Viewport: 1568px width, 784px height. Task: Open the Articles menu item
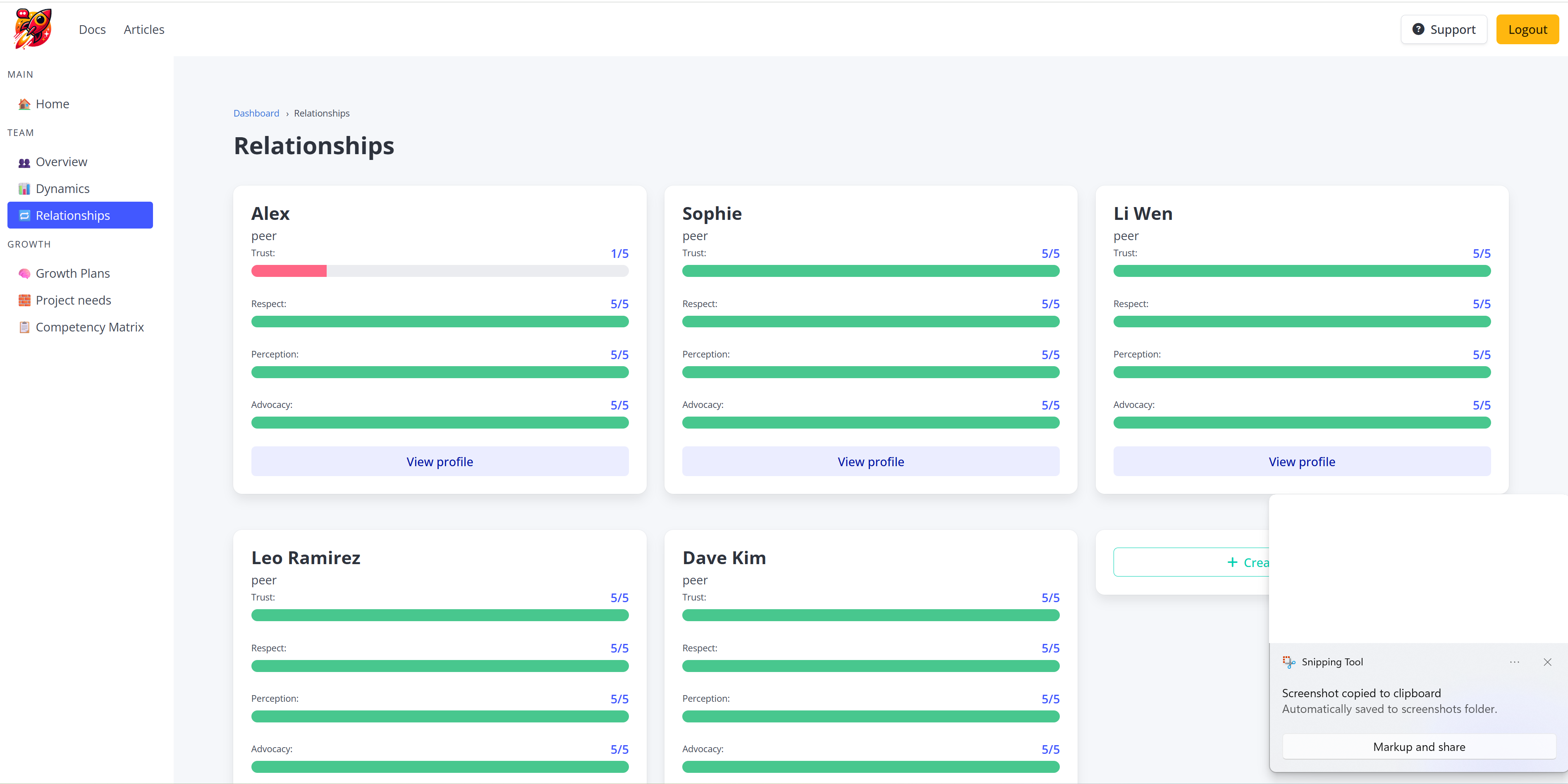[143, 29]
